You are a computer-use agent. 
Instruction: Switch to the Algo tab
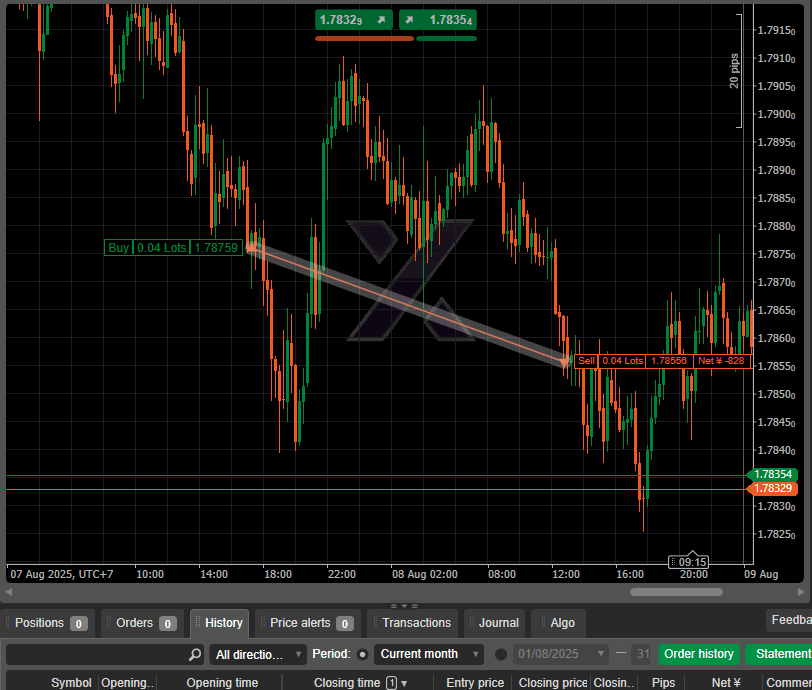[558, 623]
